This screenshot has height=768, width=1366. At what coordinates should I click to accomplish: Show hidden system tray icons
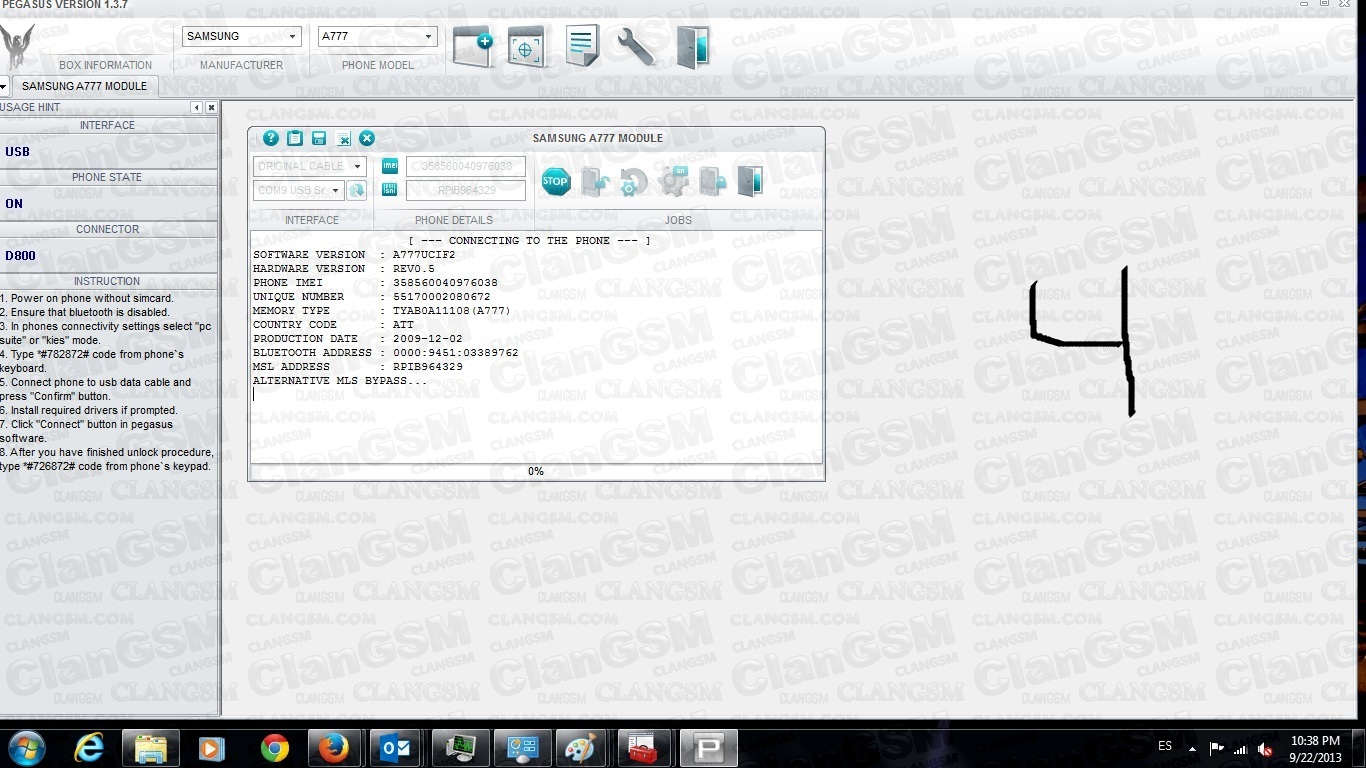tap(1191, 748)
